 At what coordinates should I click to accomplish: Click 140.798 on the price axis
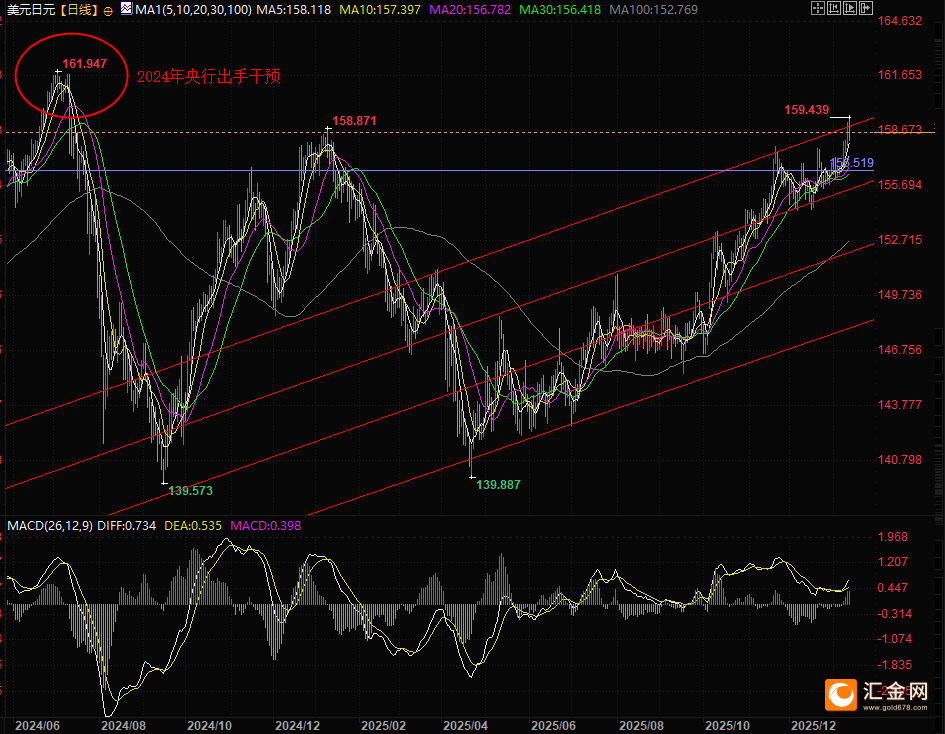click(x=899, y=460)
